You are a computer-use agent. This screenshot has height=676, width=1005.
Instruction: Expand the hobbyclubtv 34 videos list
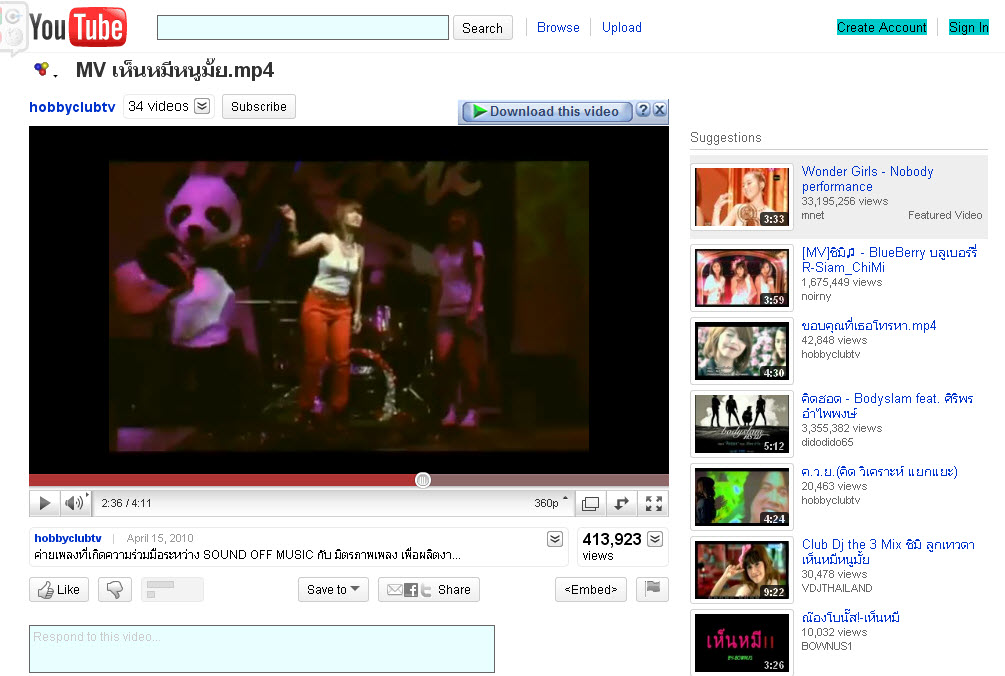pyautogui.click(x=202, y=106)
